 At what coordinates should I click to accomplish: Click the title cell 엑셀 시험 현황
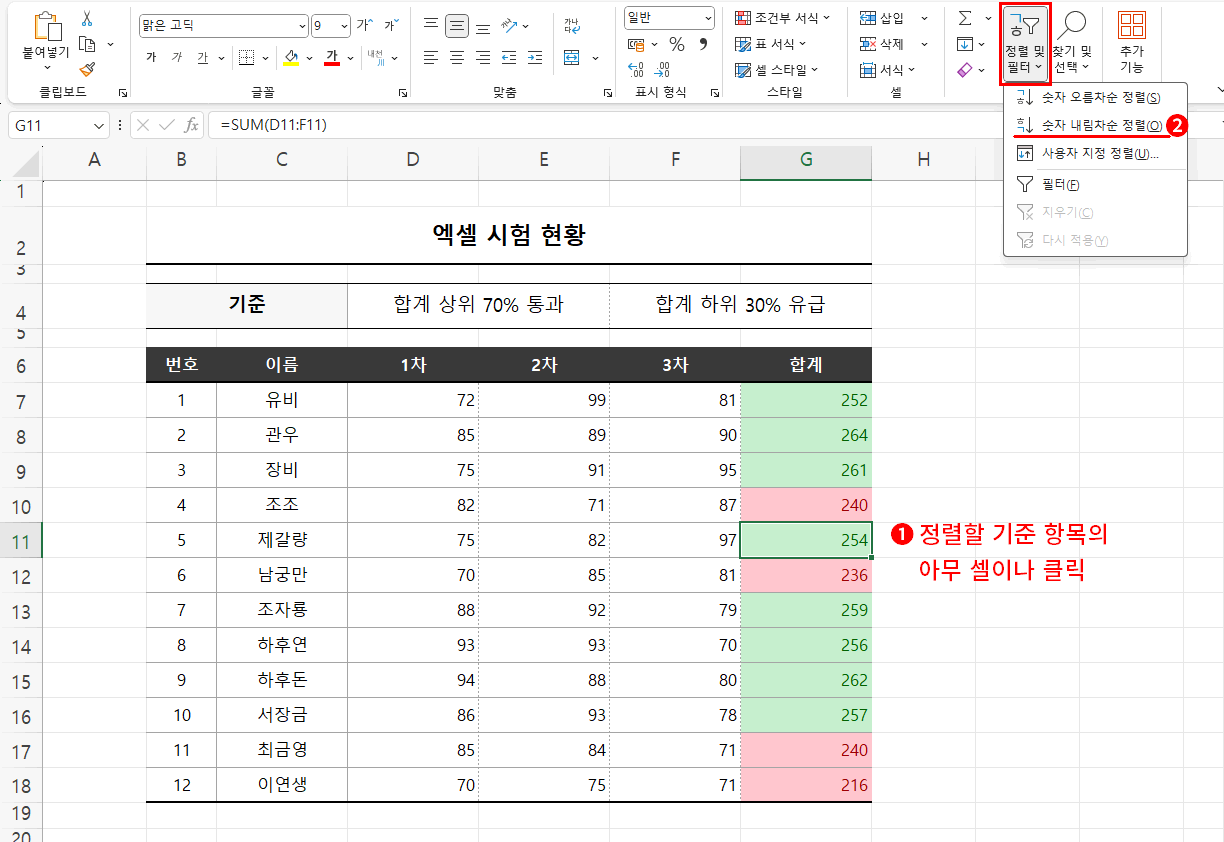[509, 235]
